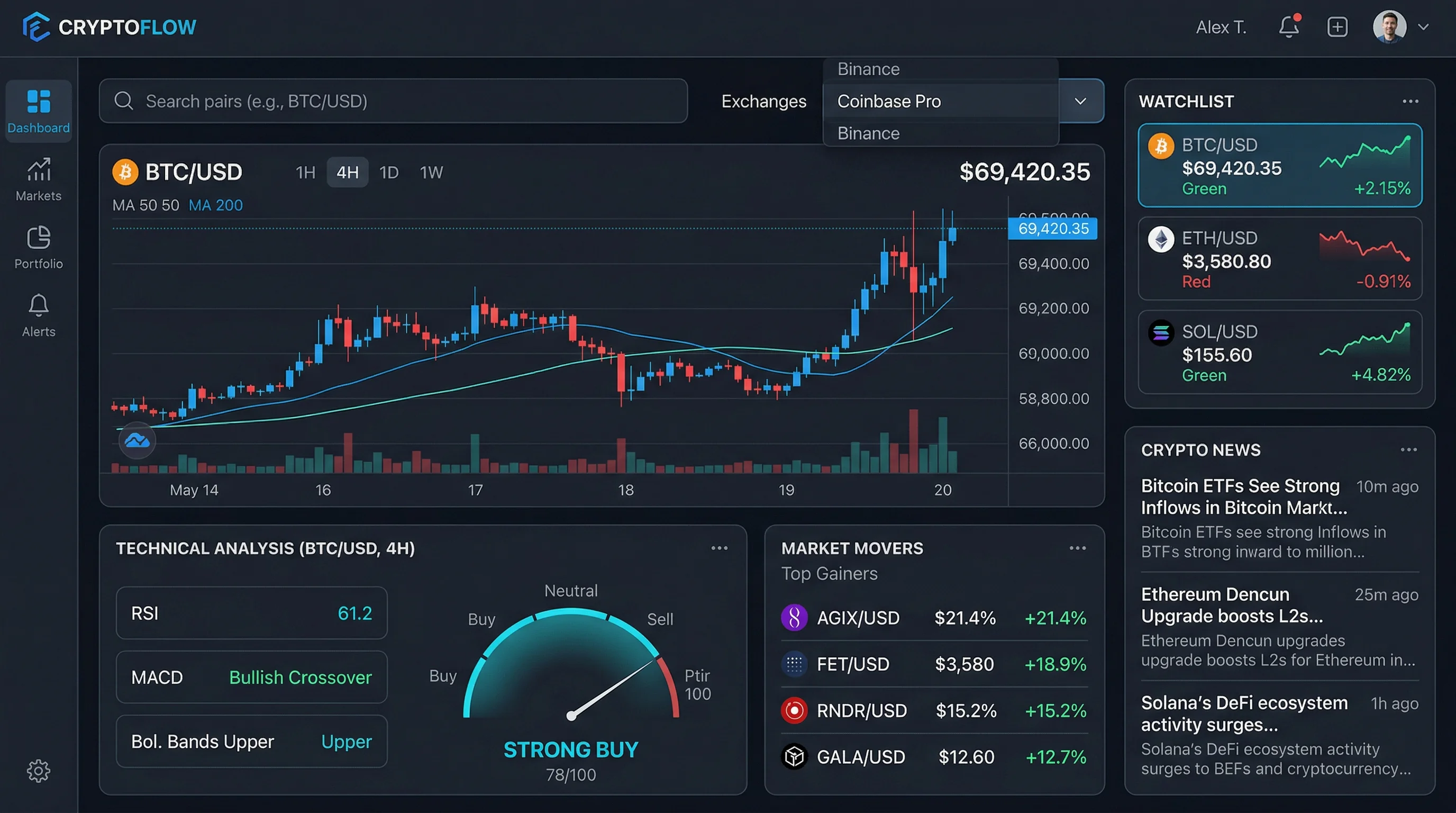The height and width of the screenshot is (813, 1456).
Task: Select the 1D timeframe button
Action: point(389,173)
